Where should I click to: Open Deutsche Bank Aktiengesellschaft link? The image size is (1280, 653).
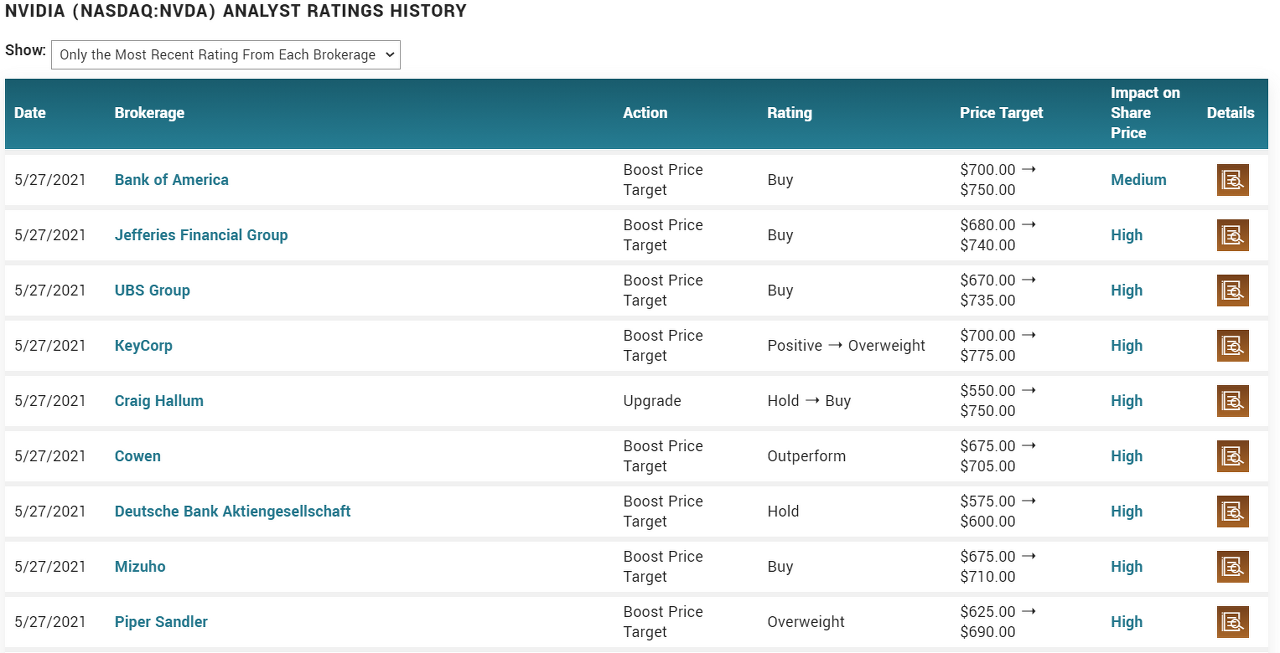tap(233, 511)
